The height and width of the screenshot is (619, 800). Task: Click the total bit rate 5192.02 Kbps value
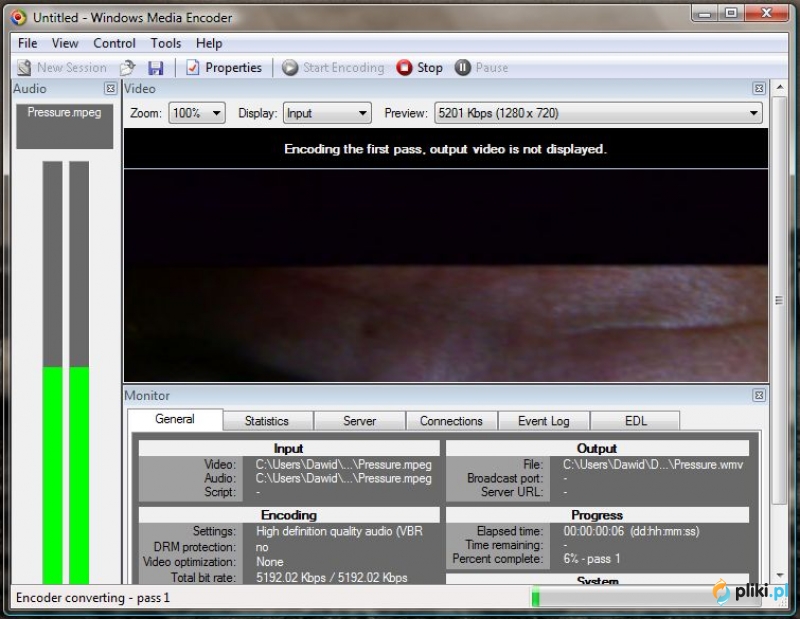click(x=332, y=578)
